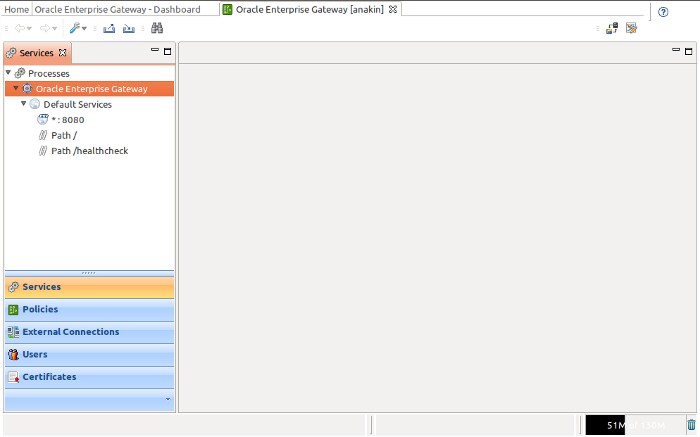Open the back arrow history dropdown
700x437 pixels.
point(29,29)
